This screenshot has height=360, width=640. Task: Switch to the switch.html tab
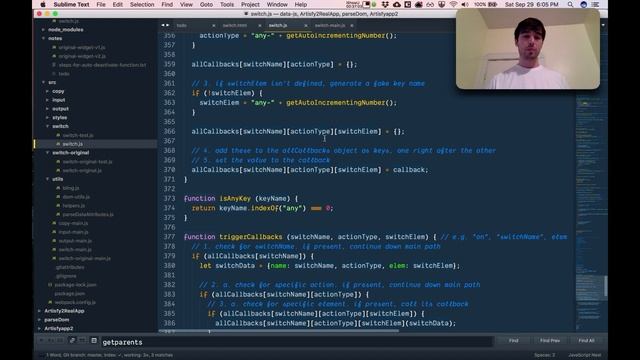(235, 25)
